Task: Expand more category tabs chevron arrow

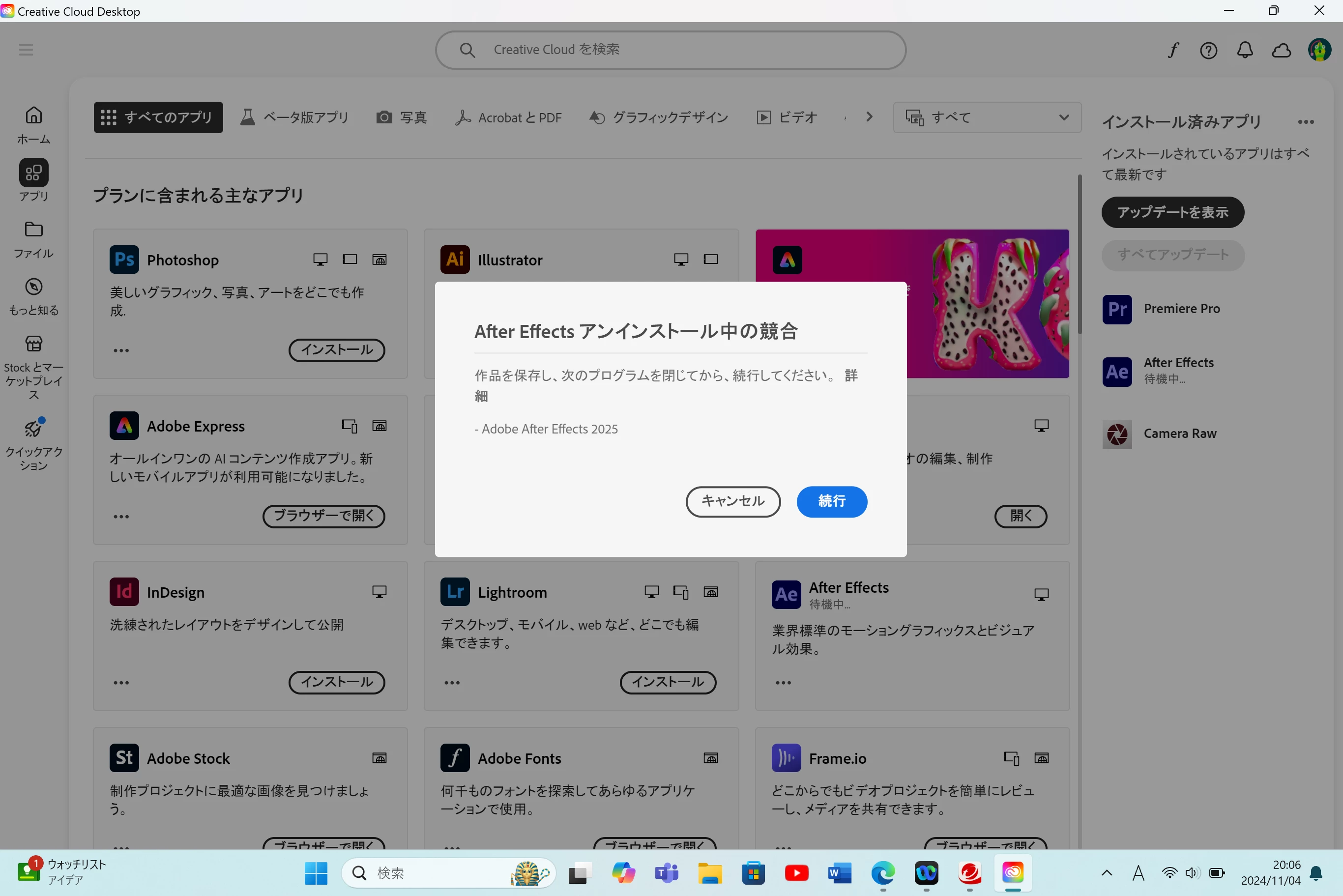Action: [869, 117]
